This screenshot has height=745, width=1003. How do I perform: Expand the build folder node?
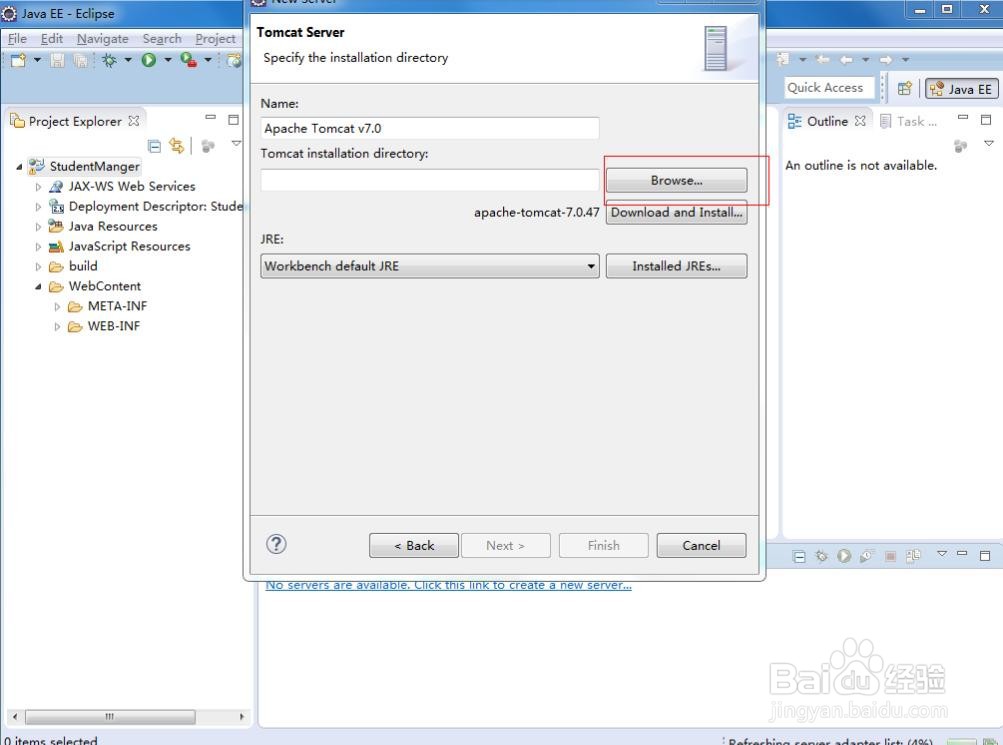[x=38, y=267]
